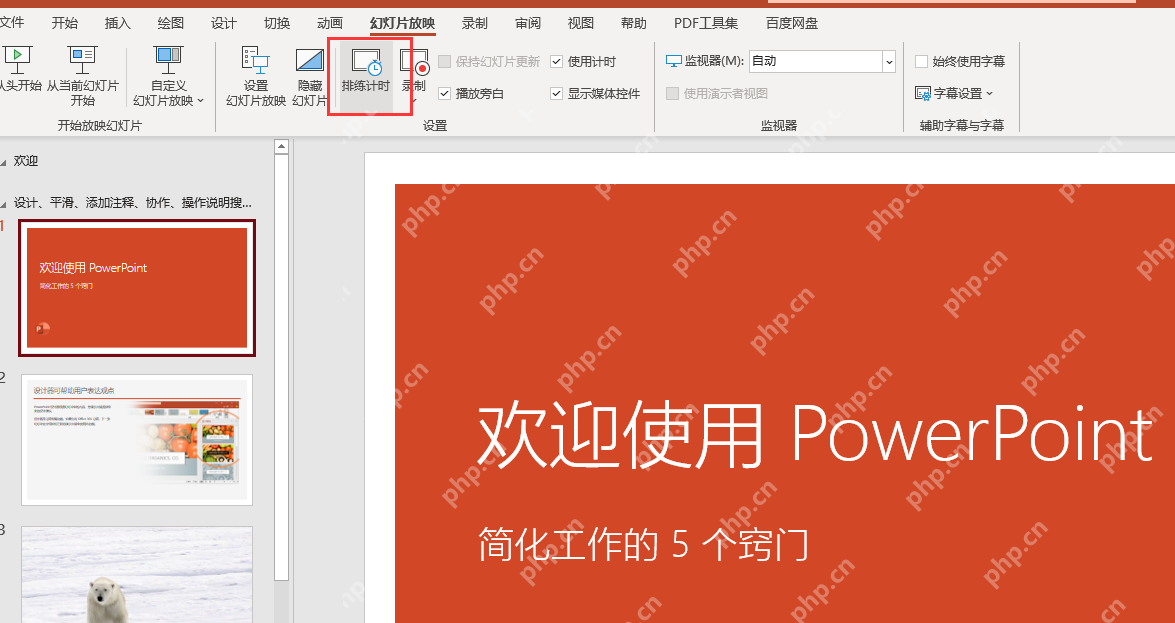This screenshot has width=1175, height=623.
Task: Click subtitle 简化工作的 5 个窍门 on slide
Action: point(644,544)
